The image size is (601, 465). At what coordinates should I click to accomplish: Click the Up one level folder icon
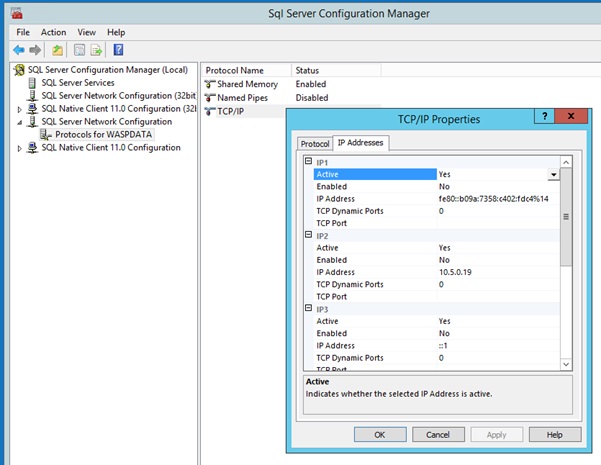coord(60,50)
